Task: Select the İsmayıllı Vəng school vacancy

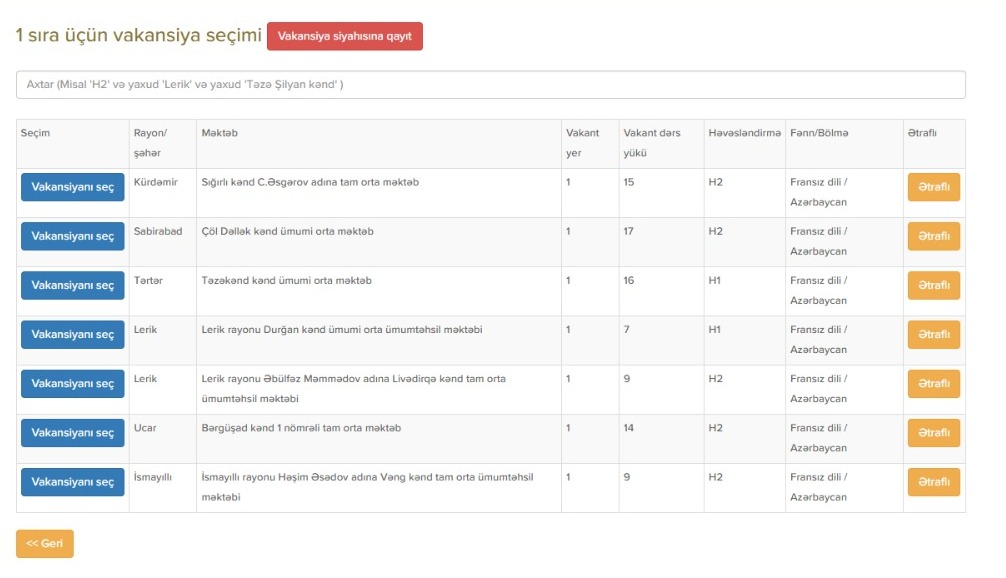Action: pos(72,482)
